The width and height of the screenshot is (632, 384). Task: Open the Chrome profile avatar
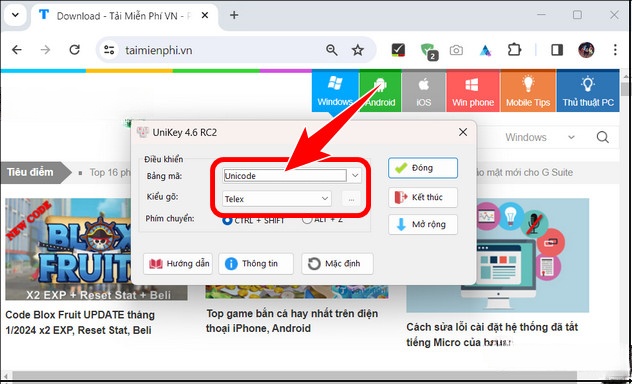586,50
